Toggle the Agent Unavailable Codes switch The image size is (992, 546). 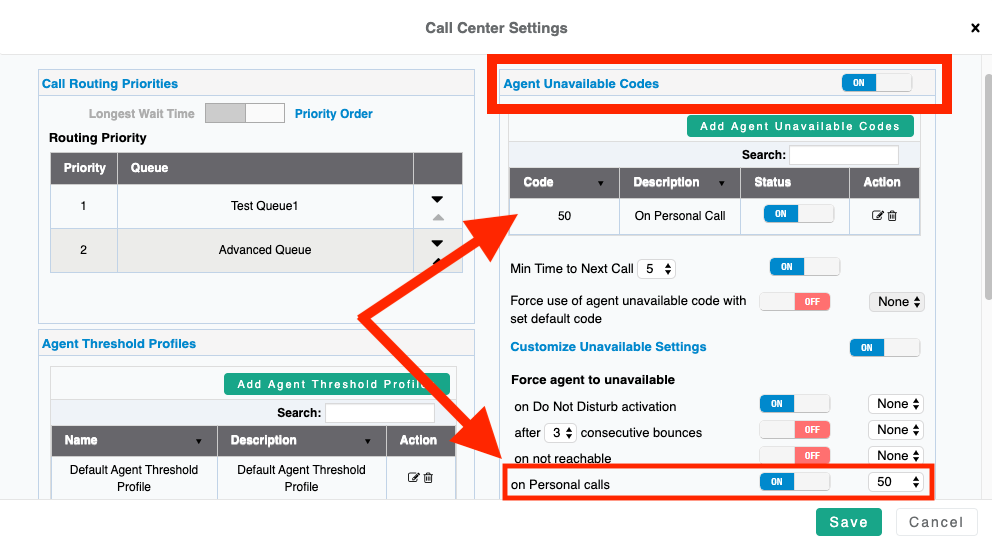coord(876,83)
